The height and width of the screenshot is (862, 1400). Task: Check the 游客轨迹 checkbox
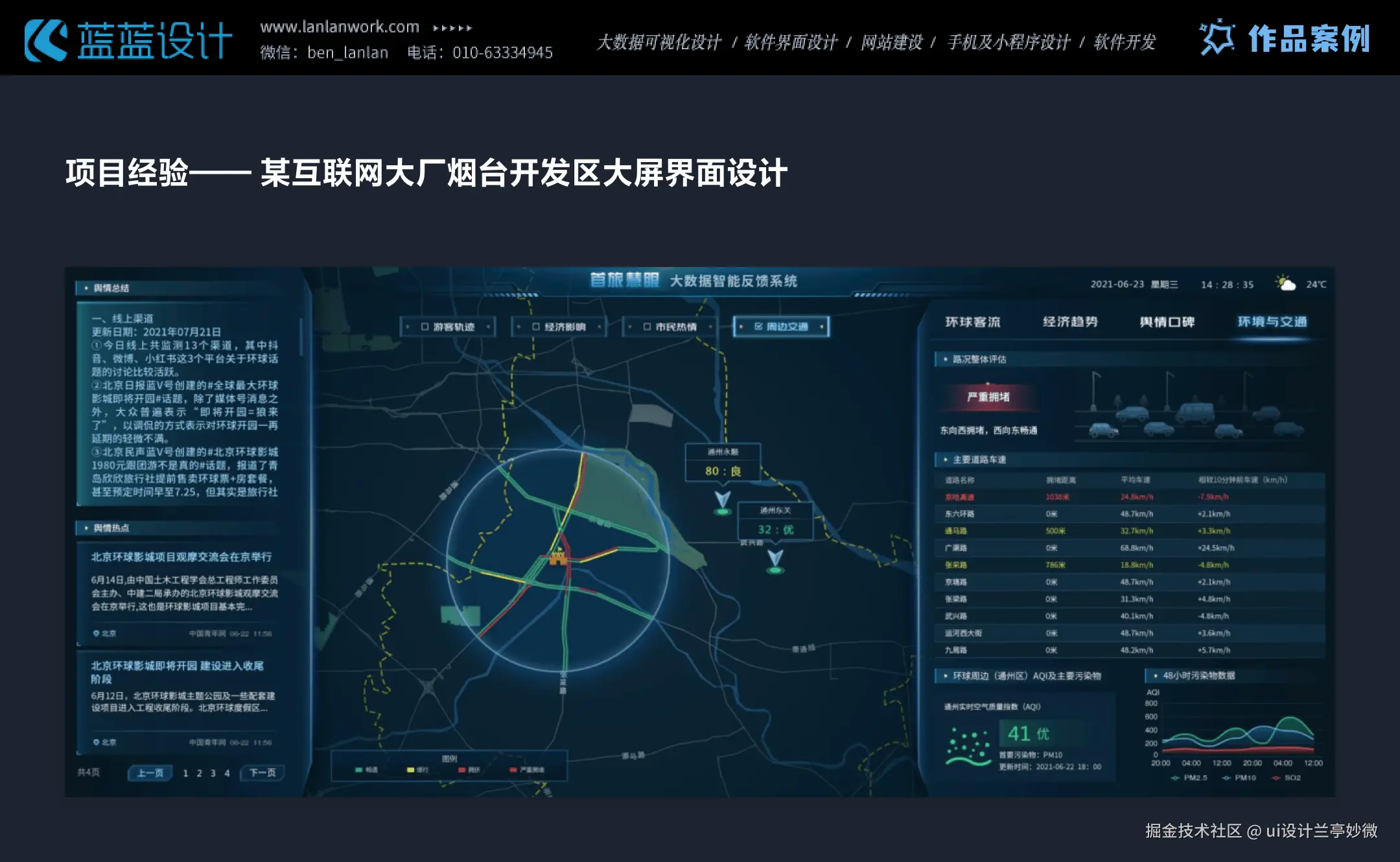tap(425, 327)
